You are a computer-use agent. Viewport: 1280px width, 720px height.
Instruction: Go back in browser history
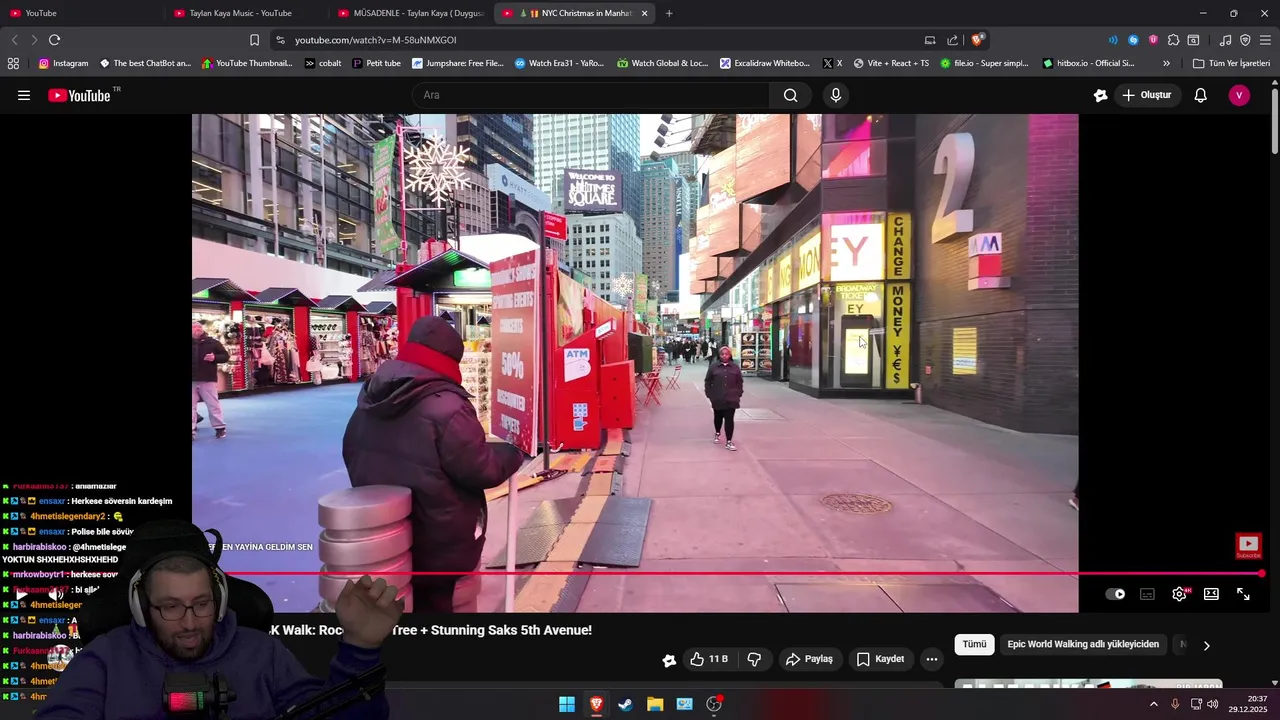click(x=14, y=40)
